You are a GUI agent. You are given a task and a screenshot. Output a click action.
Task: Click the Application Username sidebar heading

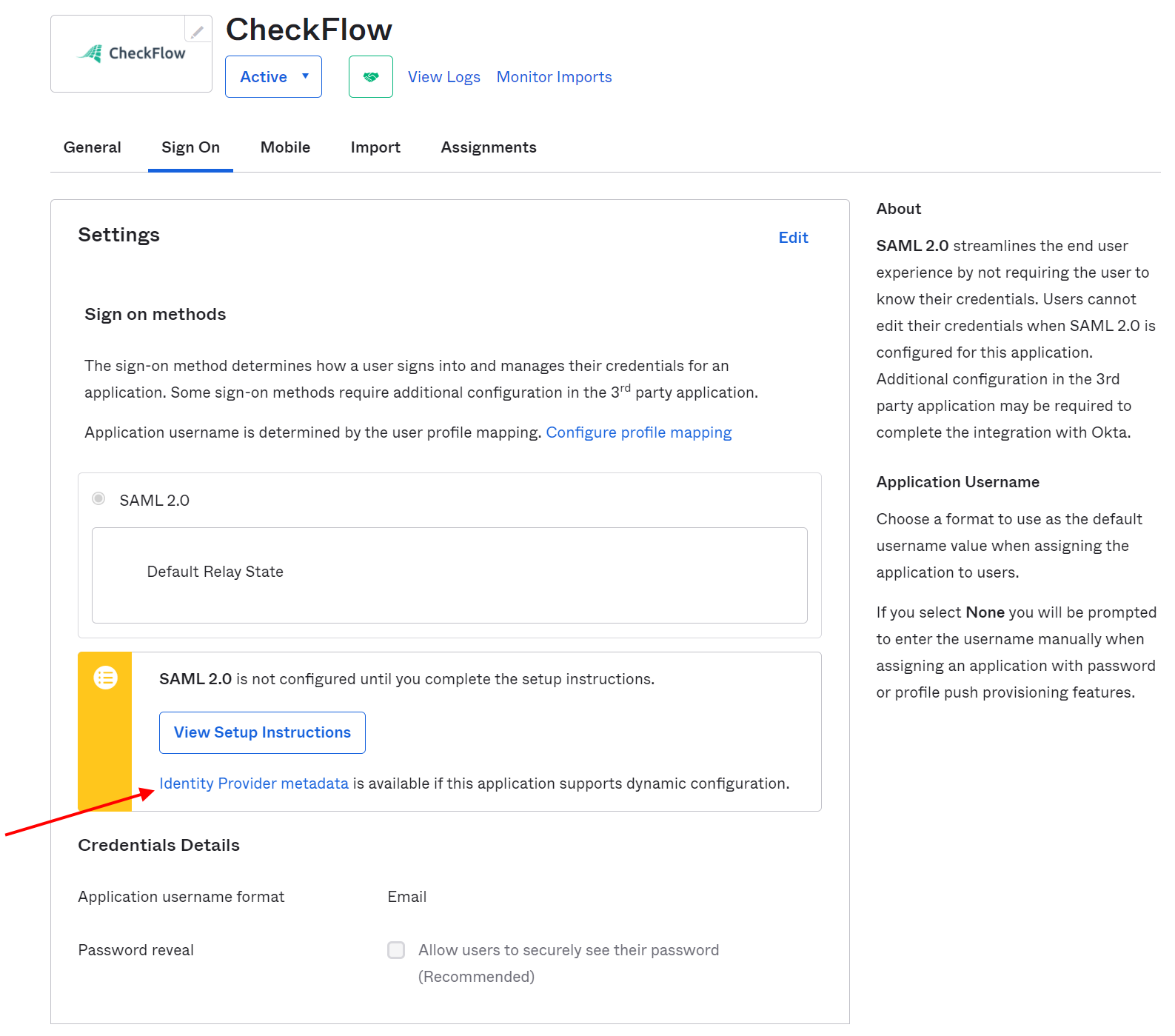958,482
